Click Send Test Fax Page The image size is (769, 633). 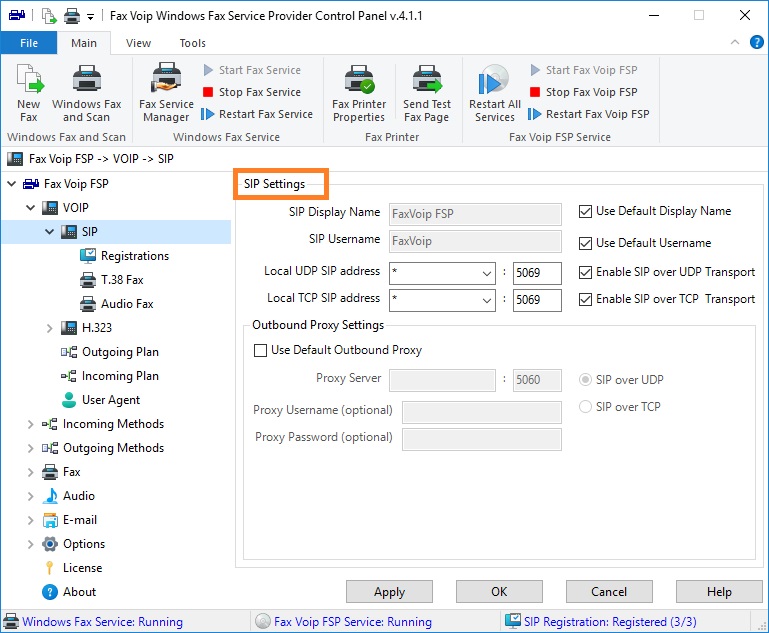(427, 93)
